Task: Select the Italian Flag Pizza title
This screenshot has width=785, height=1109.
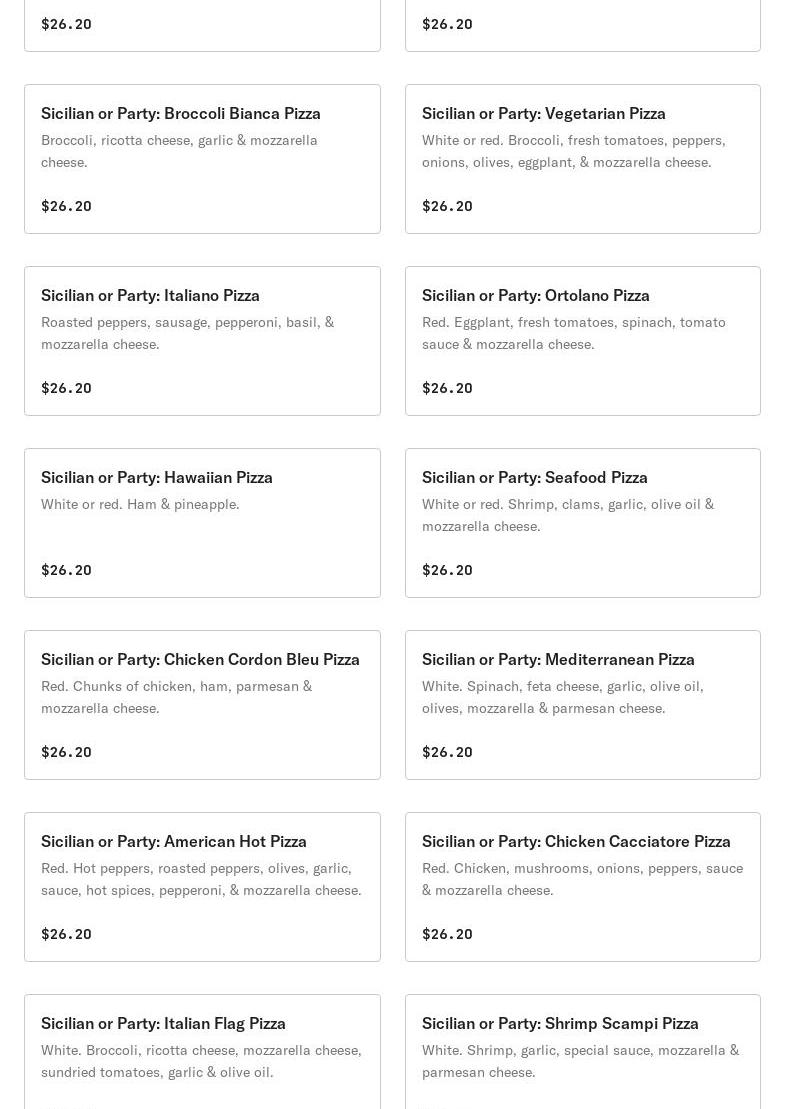Action: pyautogui.click(x=163, y=1024)
